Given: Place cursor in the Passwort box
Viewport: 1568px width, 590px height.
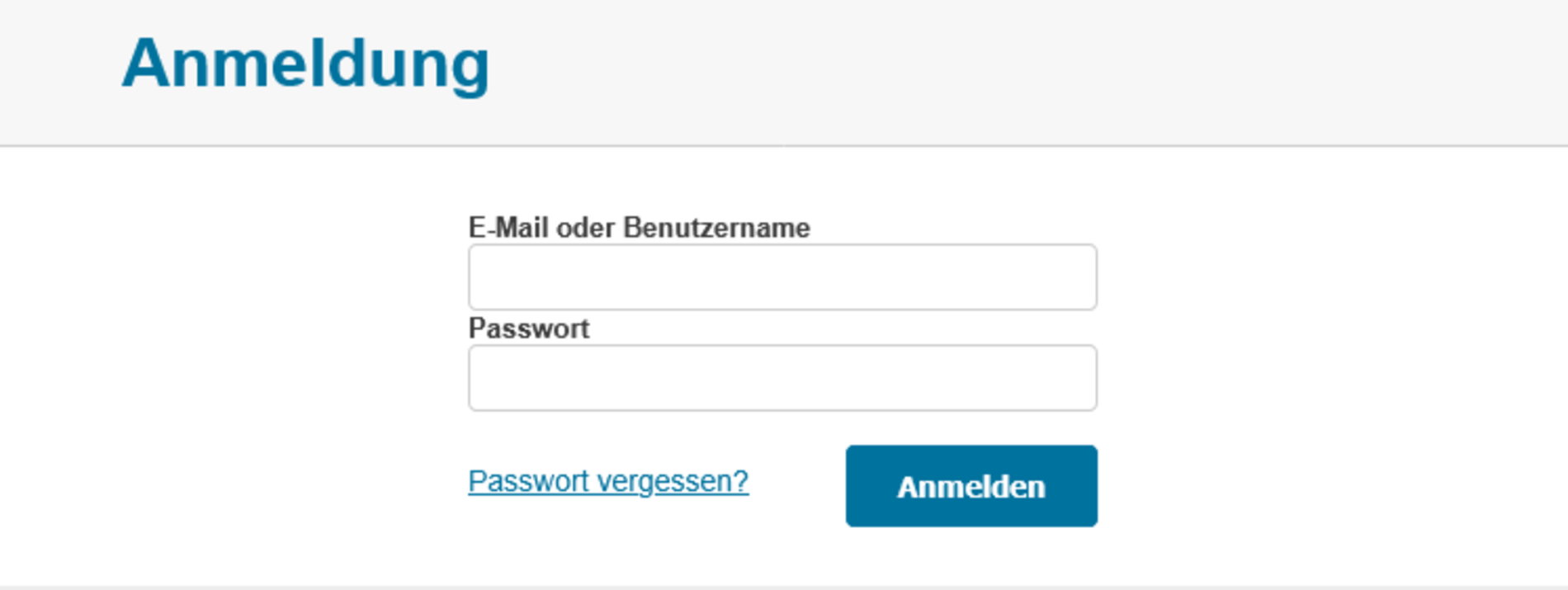Looking at the screenshot, I should pos(782,378).
